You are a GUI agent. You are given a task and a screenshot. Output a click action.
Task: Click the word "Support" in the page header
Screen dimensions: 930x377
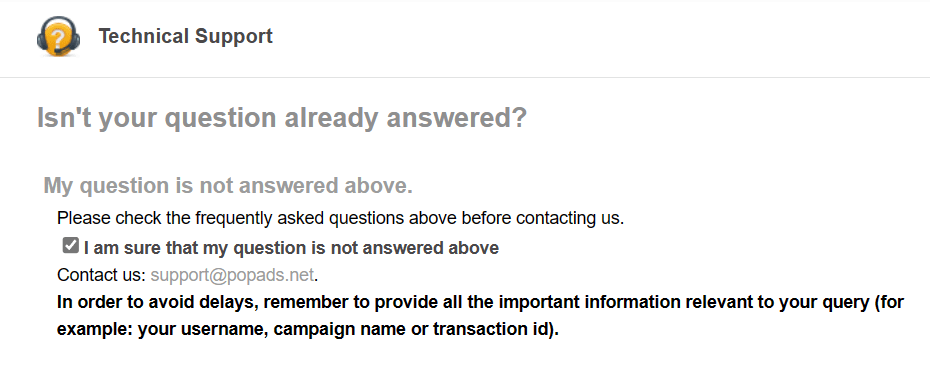[x=234, y=36]
